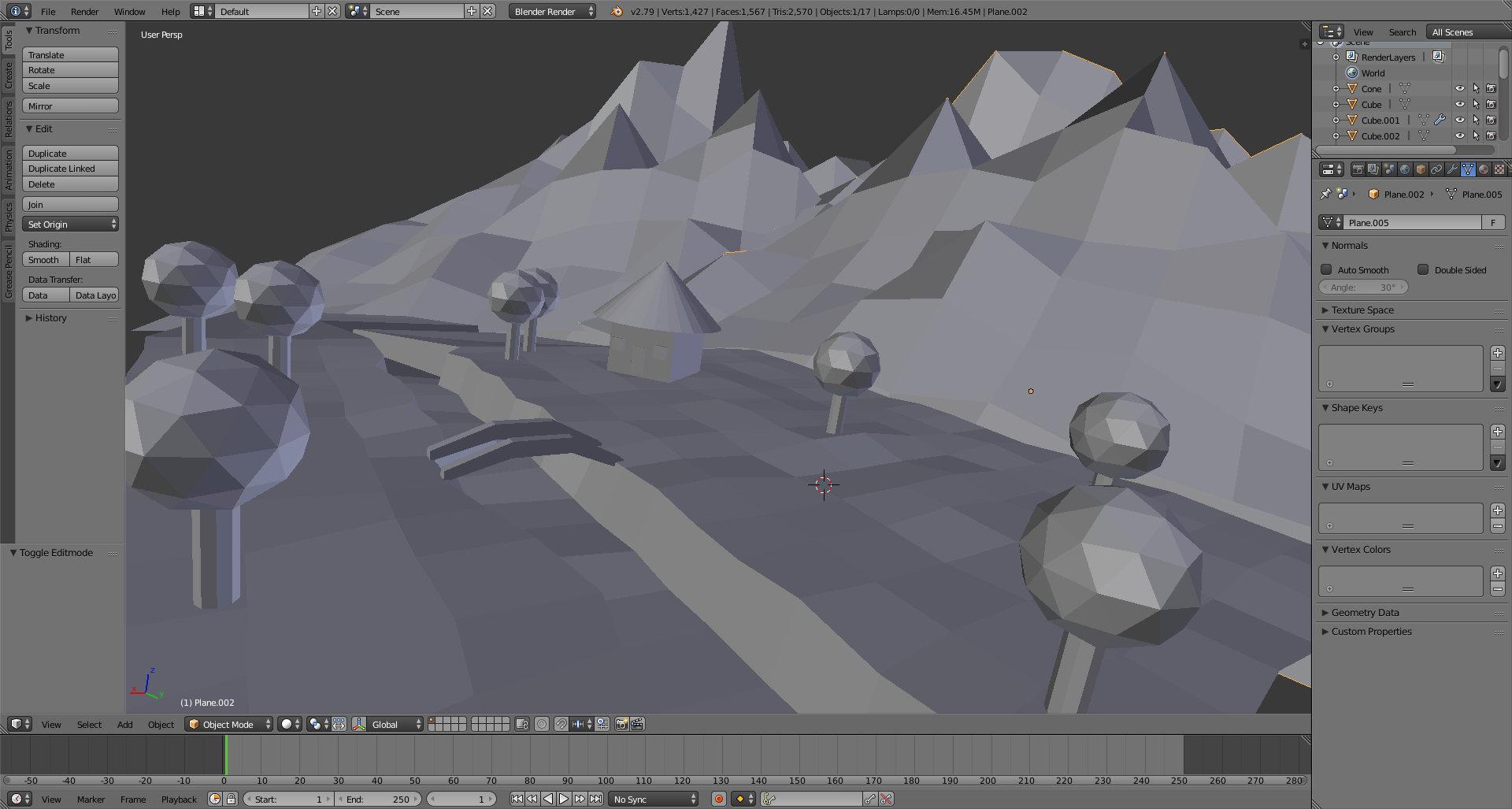Open the Render properties tab (camera icon)

1358,169
